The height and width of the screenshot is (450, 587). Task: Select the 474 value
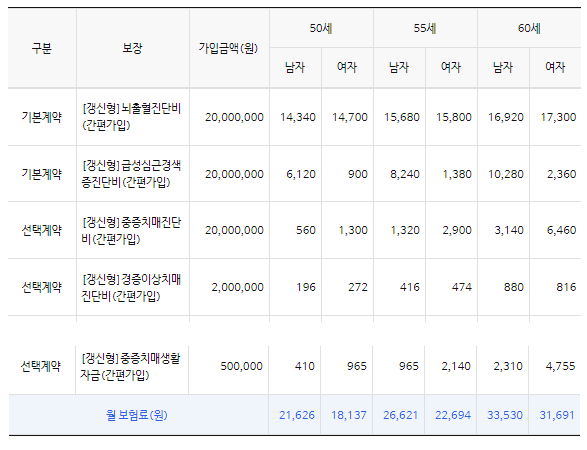point(462,287)
